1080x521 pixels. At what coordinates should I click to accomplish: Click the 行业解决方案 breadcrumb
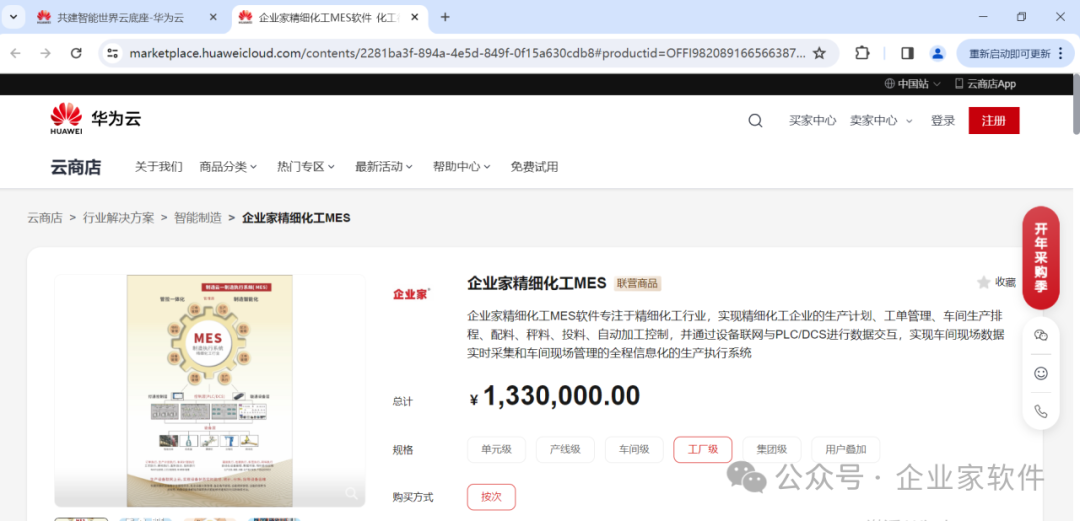coord(118,218)
